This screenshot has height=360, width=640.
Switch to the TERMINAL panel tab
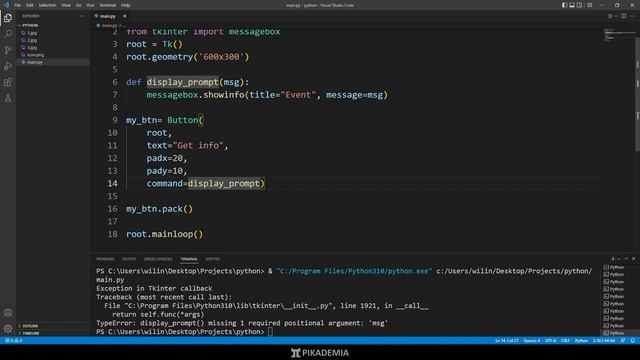pos(189,259)
